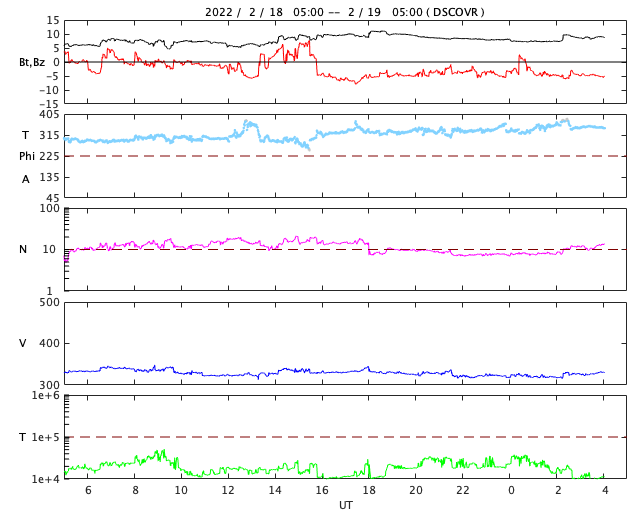Click the "V" velocity axis label

(x=23, y=343)
